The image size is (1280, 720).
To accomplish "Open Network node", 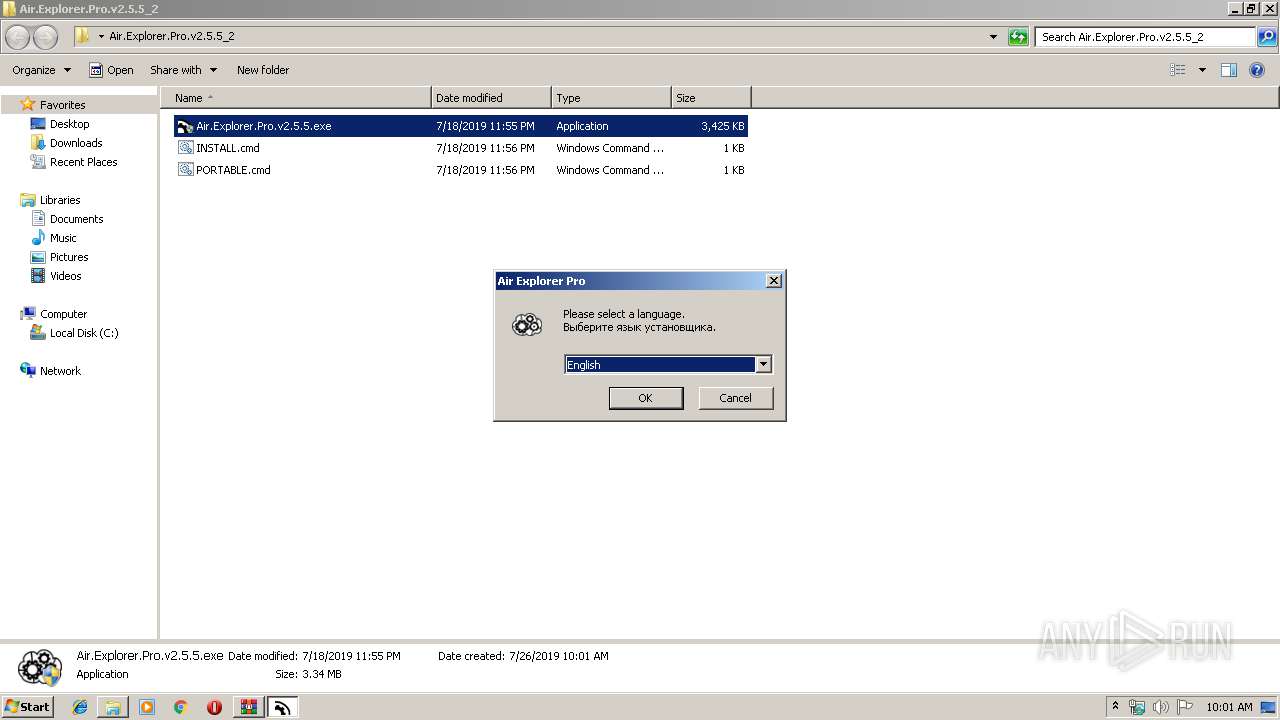I will coord(60,371).
